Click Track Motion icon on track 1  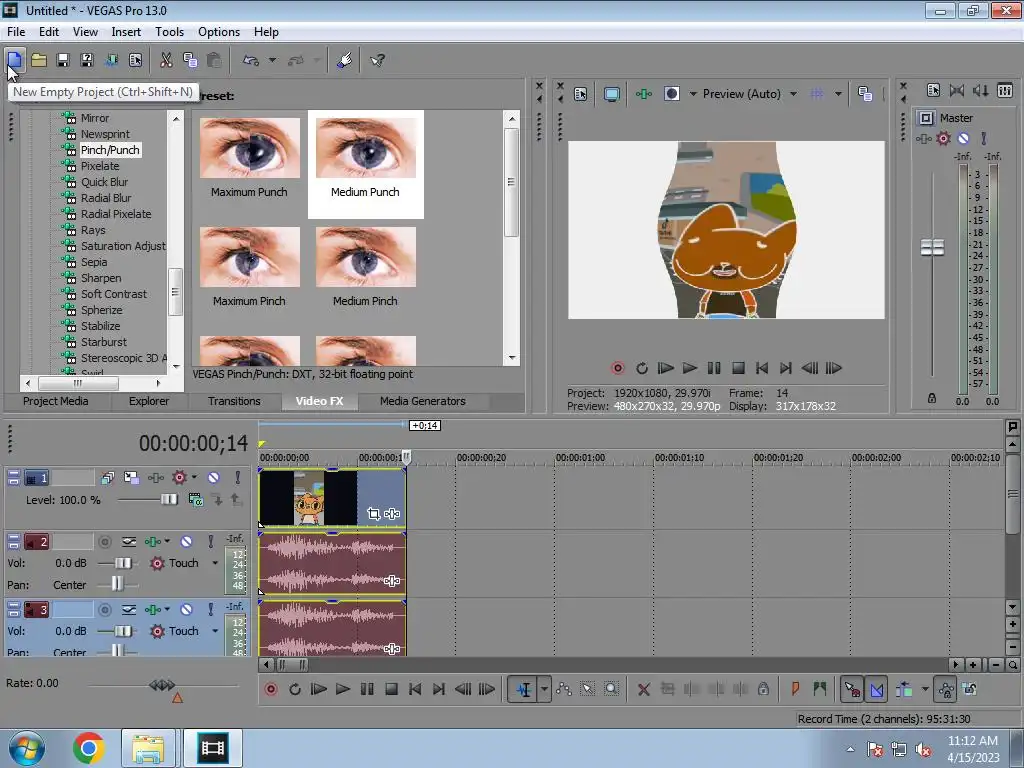pyautogui.click(x=131, y=478)
